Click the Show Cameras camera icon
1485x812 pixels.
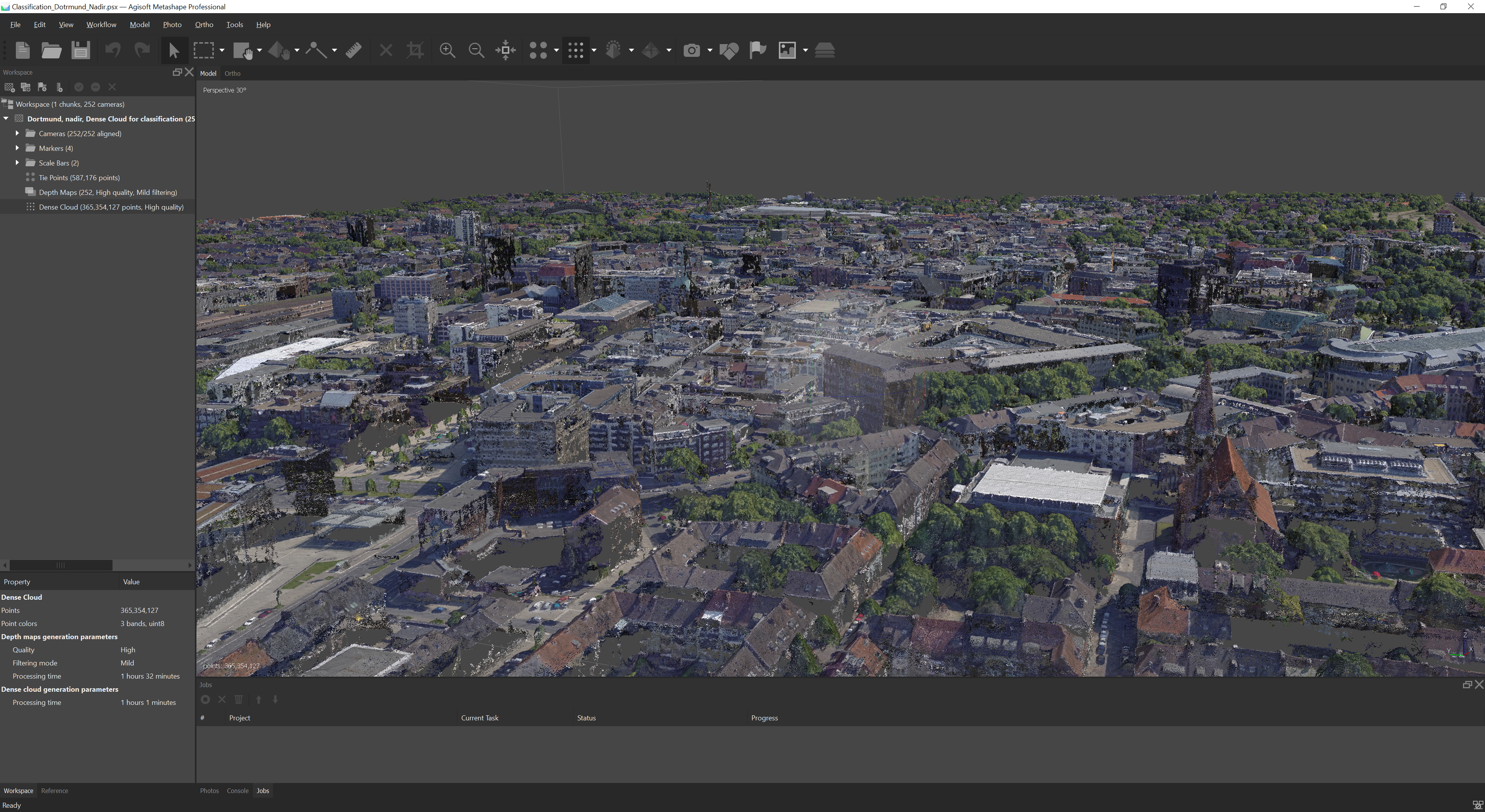[691, 51]
